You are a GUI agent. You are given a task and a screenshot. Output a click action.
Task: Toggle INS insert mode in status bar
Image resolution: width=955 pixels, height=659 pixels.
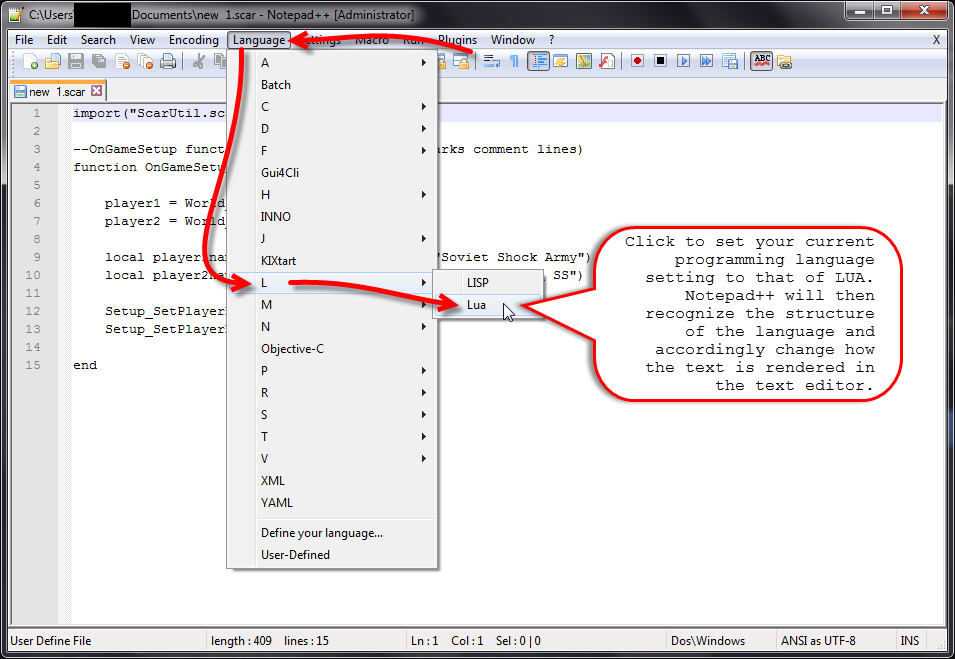point(910,641)
